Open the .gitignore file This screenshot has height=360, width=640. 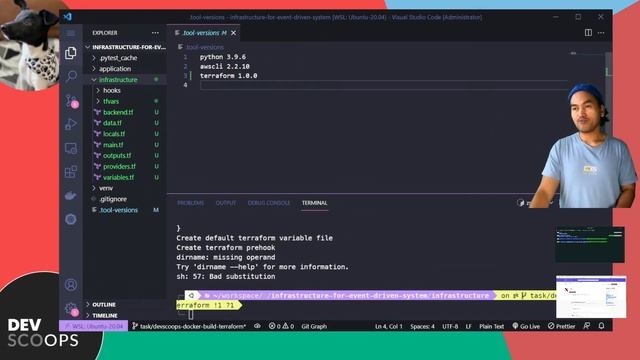point(125,199)
